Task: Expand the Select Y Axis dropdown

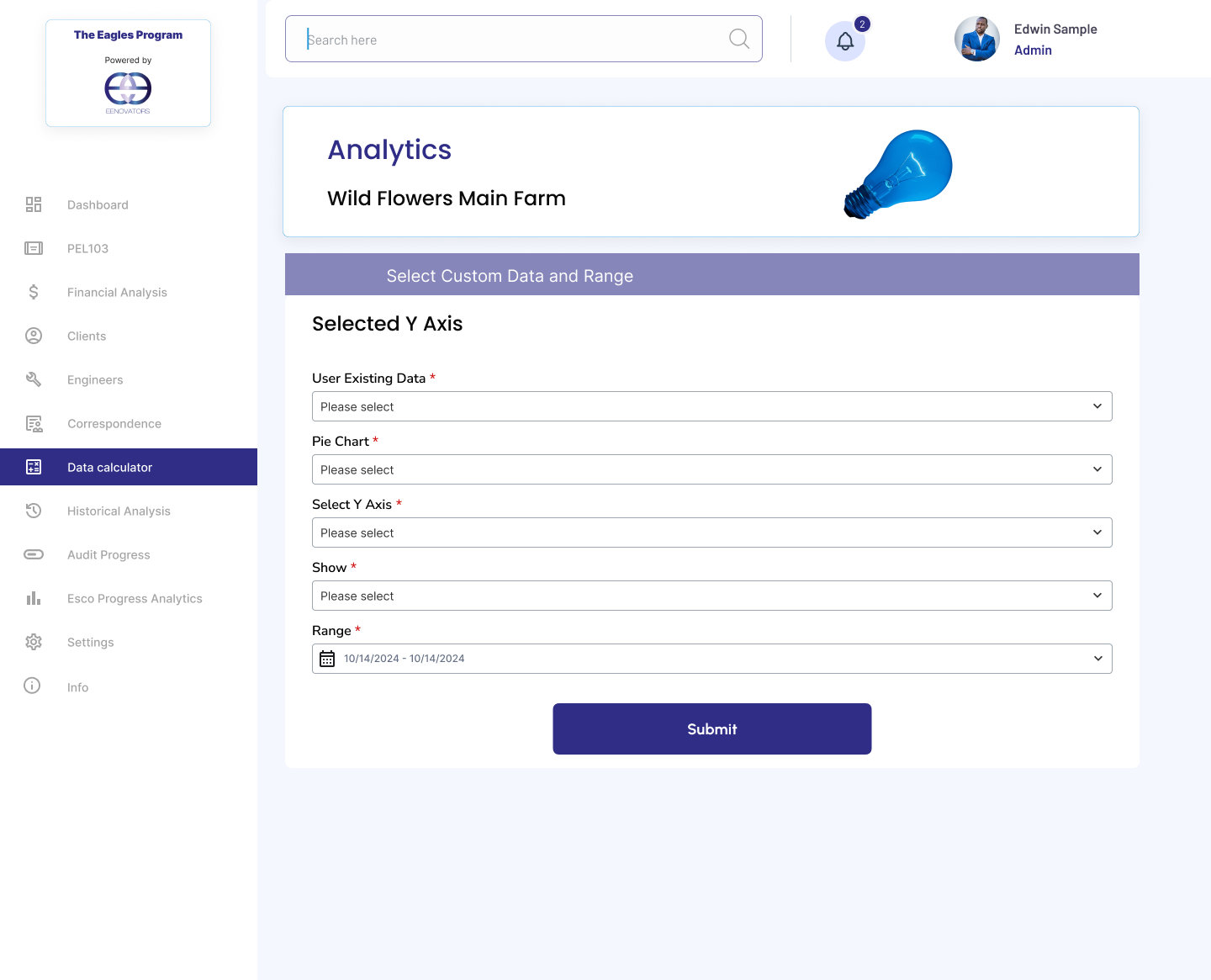Action: click(711, 532)
